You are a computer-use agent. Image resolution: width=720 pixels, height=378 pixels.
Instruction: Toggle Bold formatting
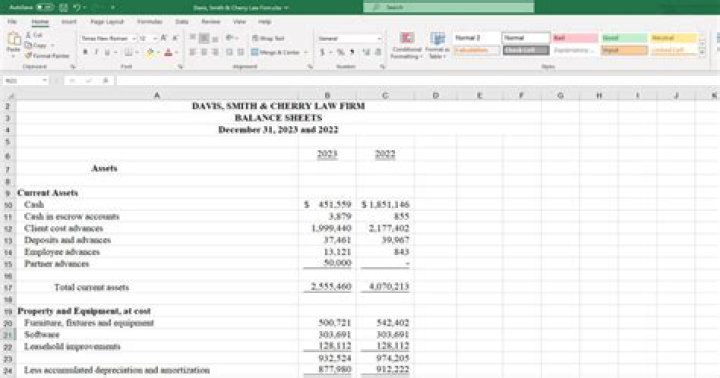click(85, 53)
